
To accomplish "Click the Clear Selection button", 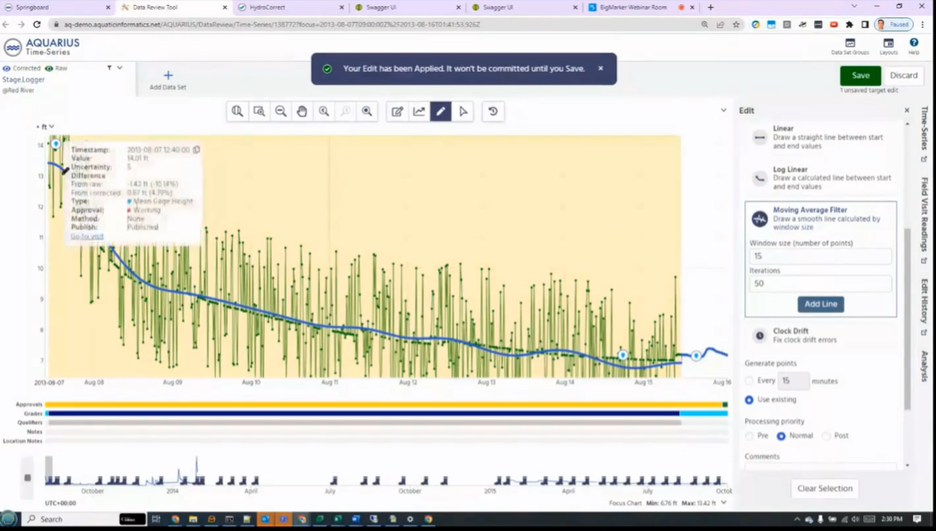I will point(824,488).
